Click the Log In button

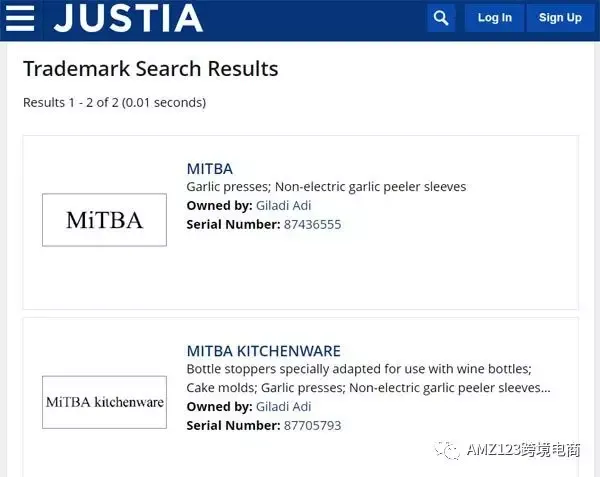[x=494, y=18]
